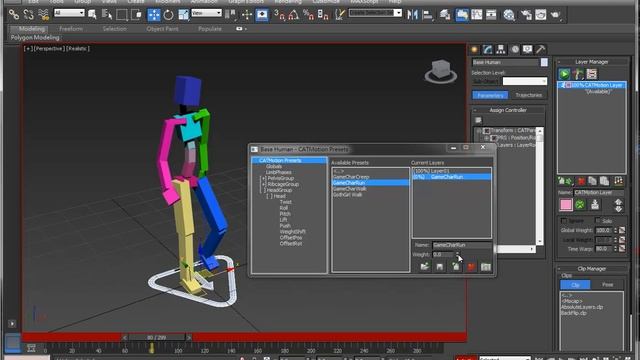Open the Hierarchy command panel tab
Image resolution: width=640 pixels, height=360 pixels.
(x=500, y=49)
